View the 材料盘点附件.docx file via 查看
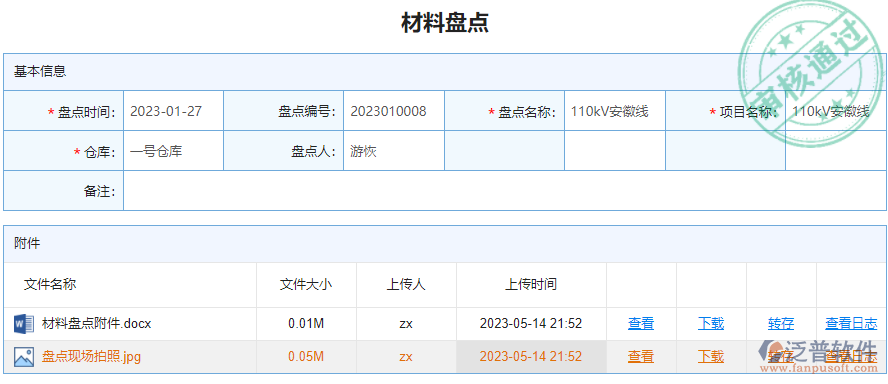The width and height of the screenshot is (888, 384). click(641, 324)
